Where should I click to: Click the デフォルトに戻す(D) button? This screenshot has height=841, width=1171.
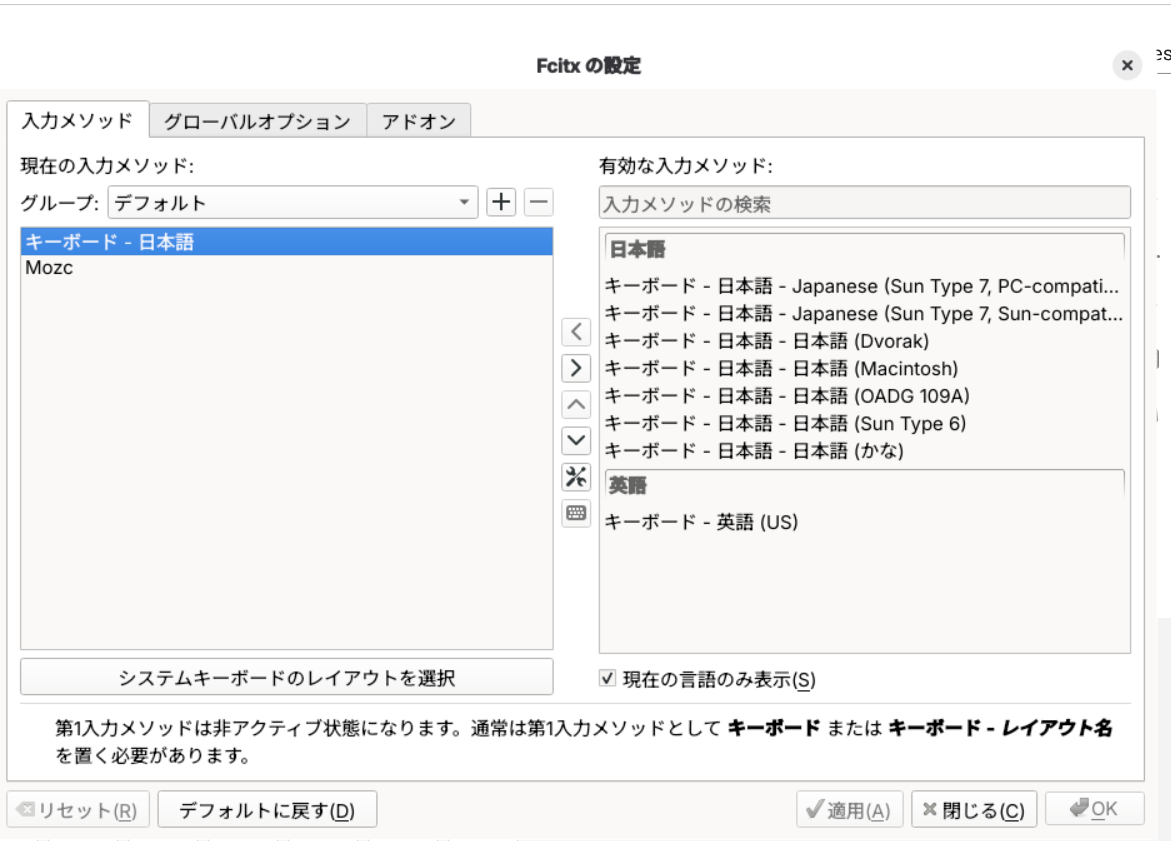pyautogui.click(x=267, y=810)
